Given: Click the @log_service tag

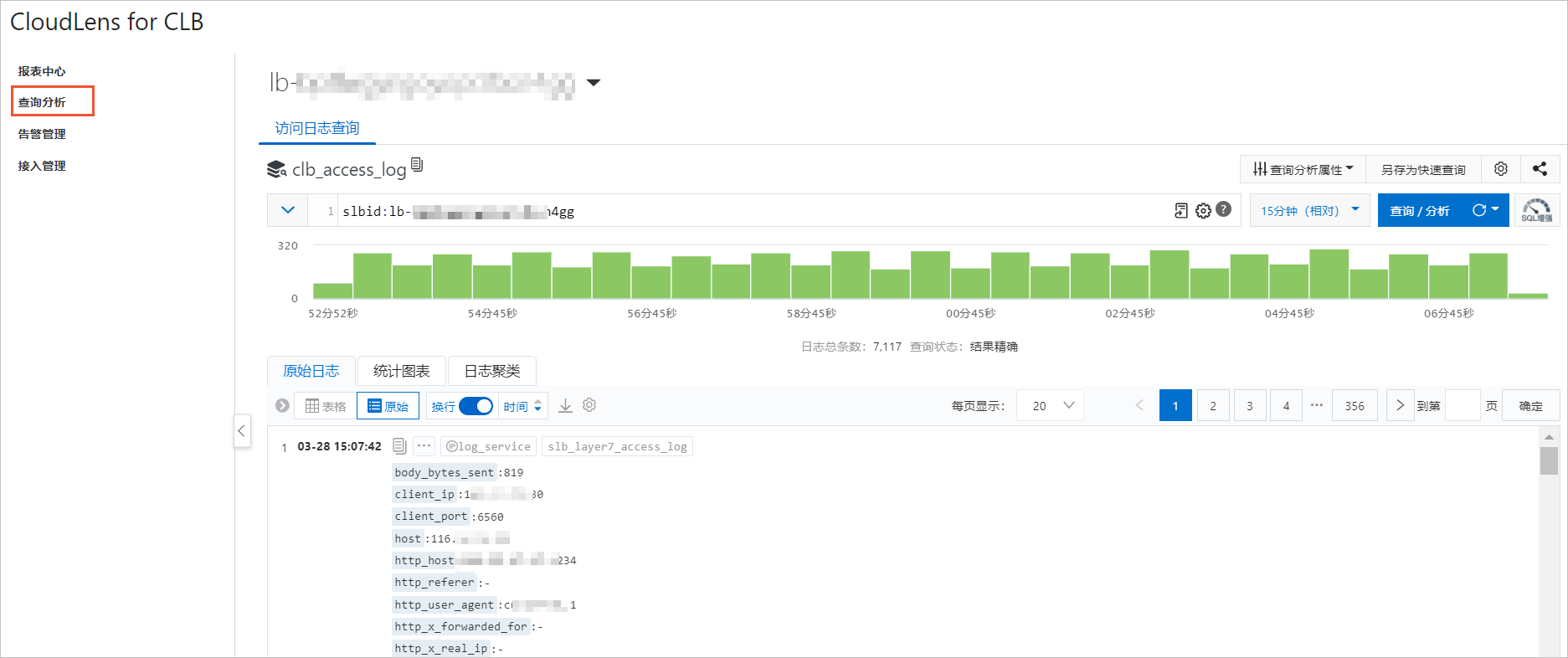Looking at the screenshot, I should [x=488, y=446].
